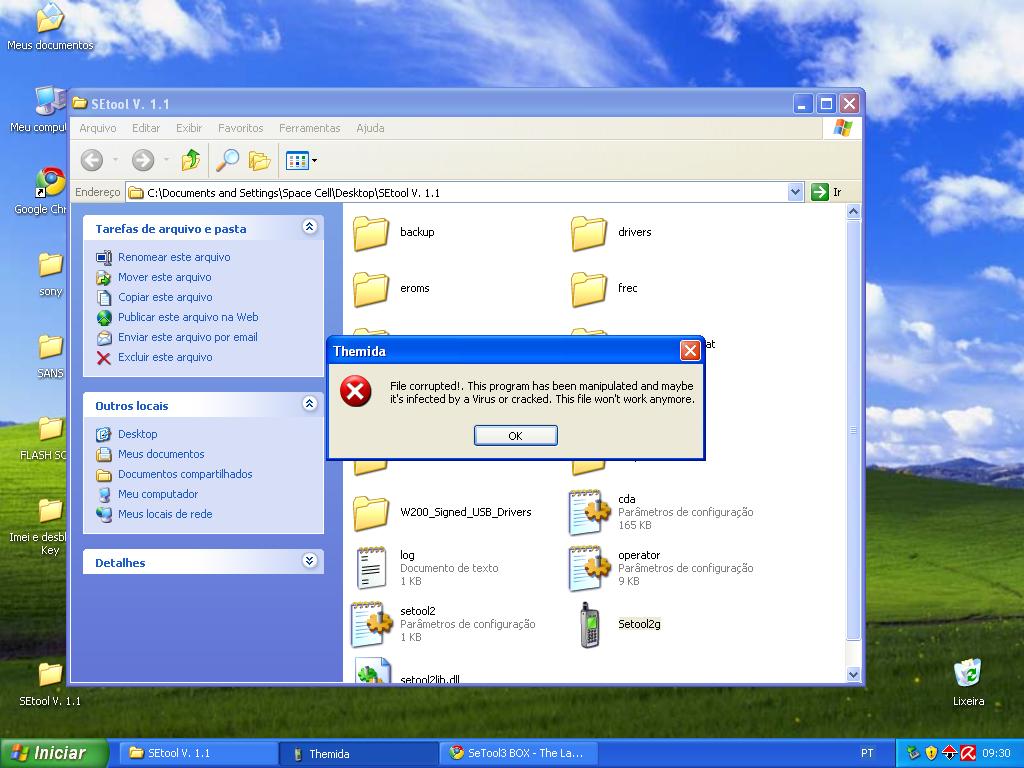Image resolution: width=1024 pixels, height=768 pixels.
Task: Collapse Tarefas de arquivo e pasta panel
Action: [x=310, y=227]
